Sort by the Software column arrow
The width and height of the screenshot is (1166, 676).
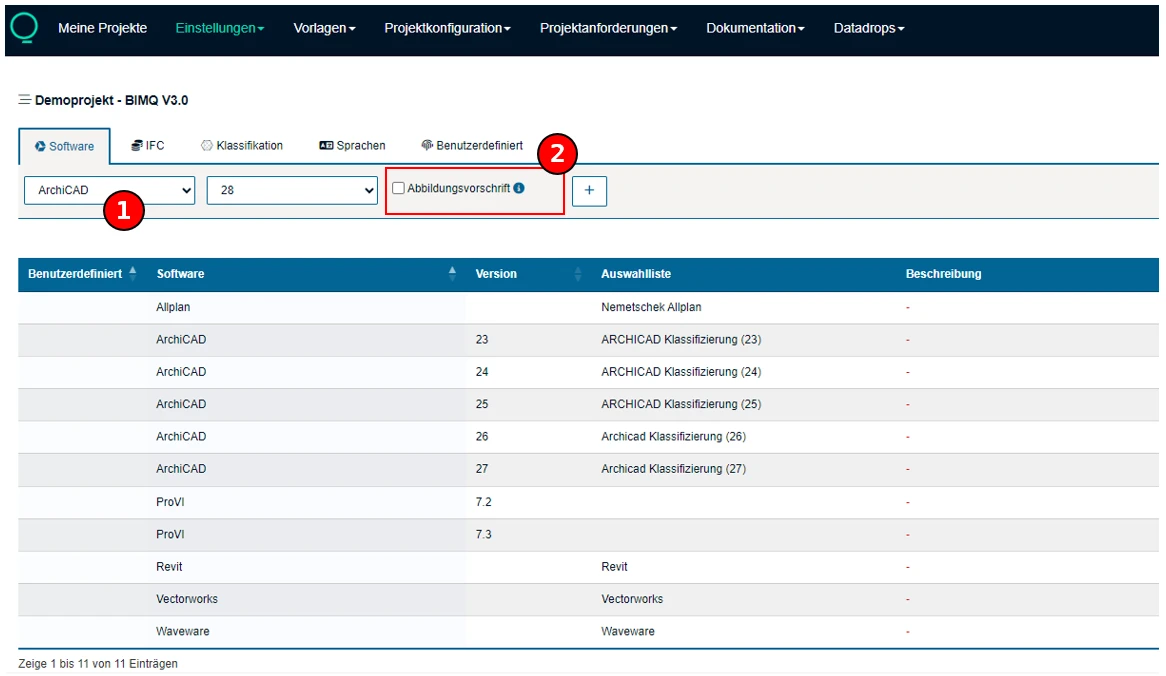tap(452, 273)
